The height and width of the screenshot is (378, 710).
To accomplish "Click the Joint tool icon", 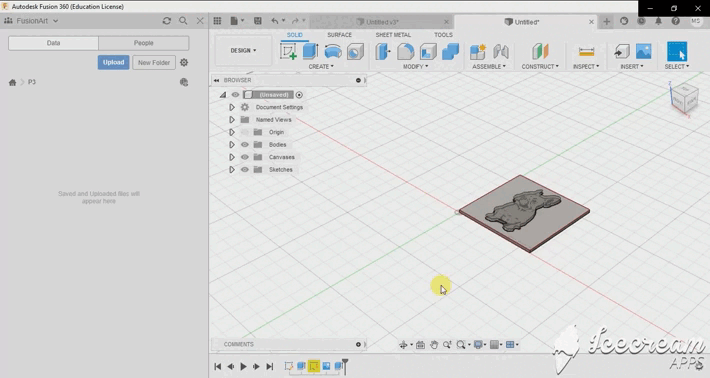I will tap(501, 52).
